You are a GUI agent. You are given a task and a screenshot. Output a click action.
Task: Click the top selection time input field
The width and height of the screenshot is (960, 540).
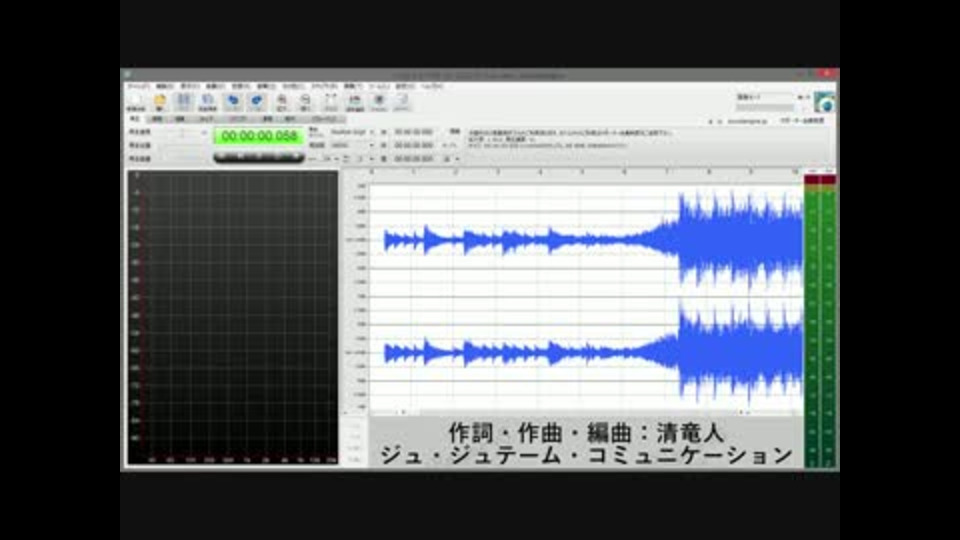(414, 132)
